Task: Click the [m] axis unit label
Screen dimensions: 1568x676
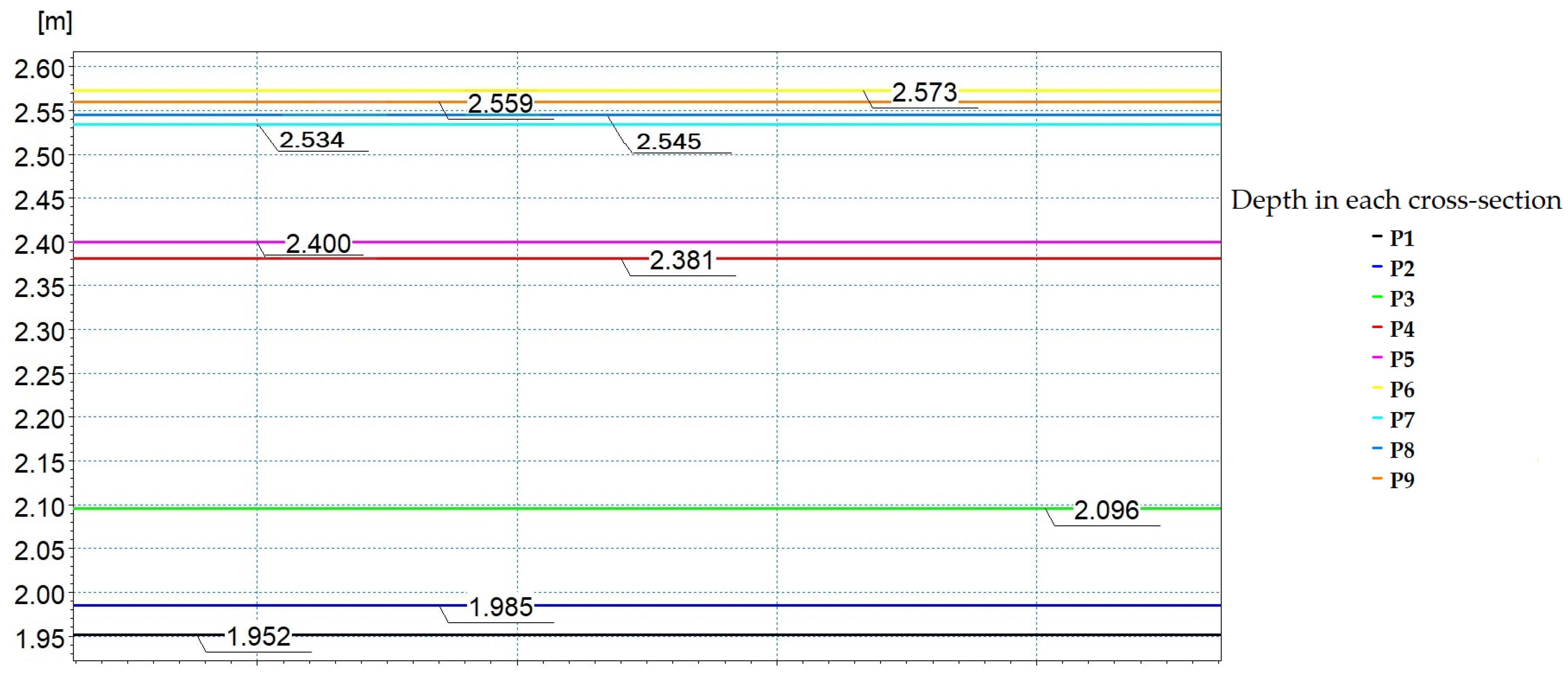Action: (55, 22)
